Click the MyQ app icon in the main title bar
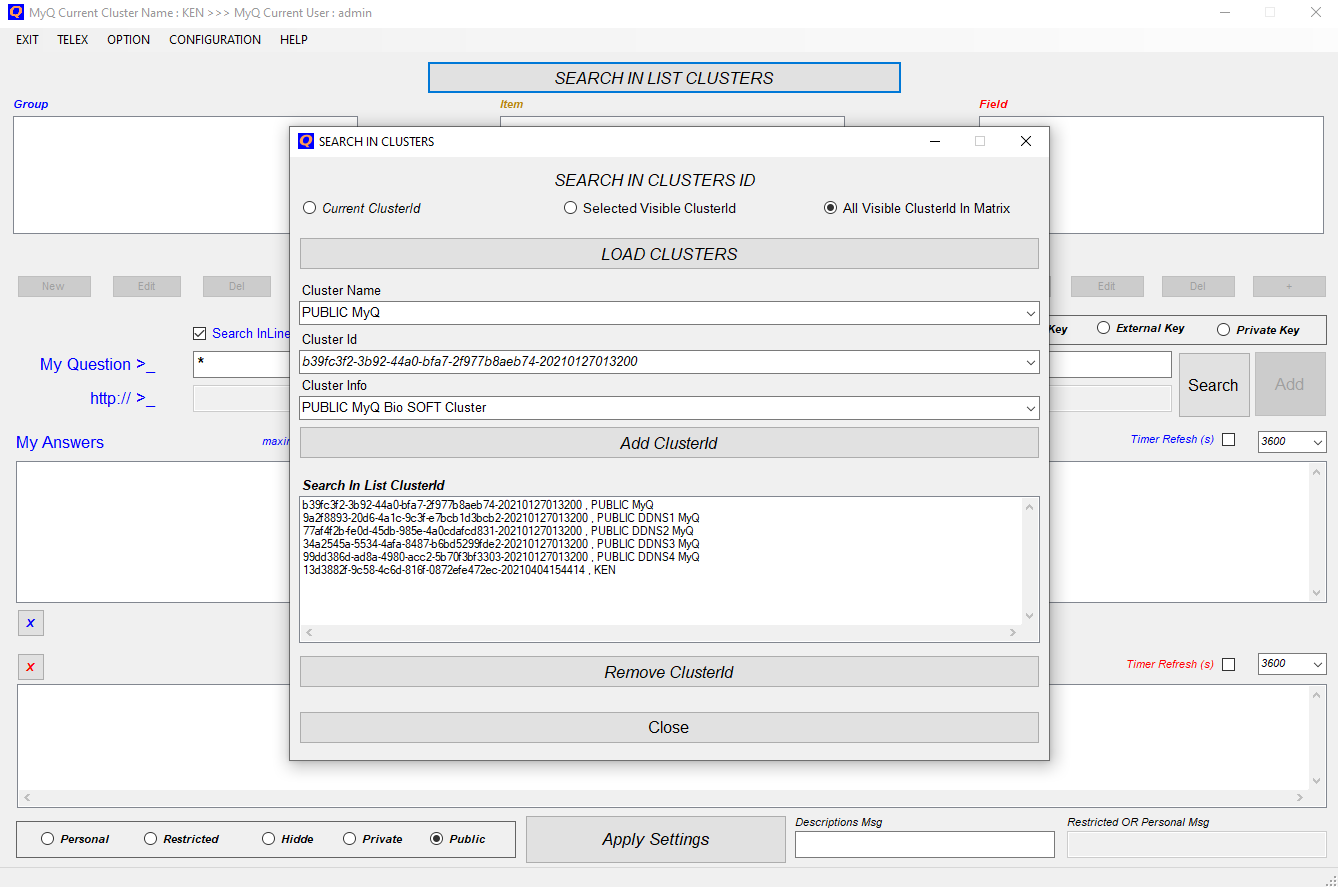 [15, 13]
